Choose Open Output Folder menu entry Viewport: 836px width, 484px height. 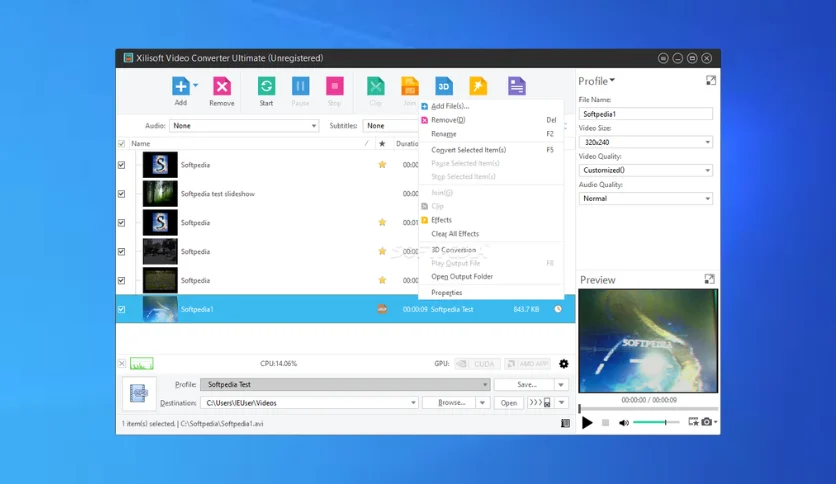click(491, 277)
